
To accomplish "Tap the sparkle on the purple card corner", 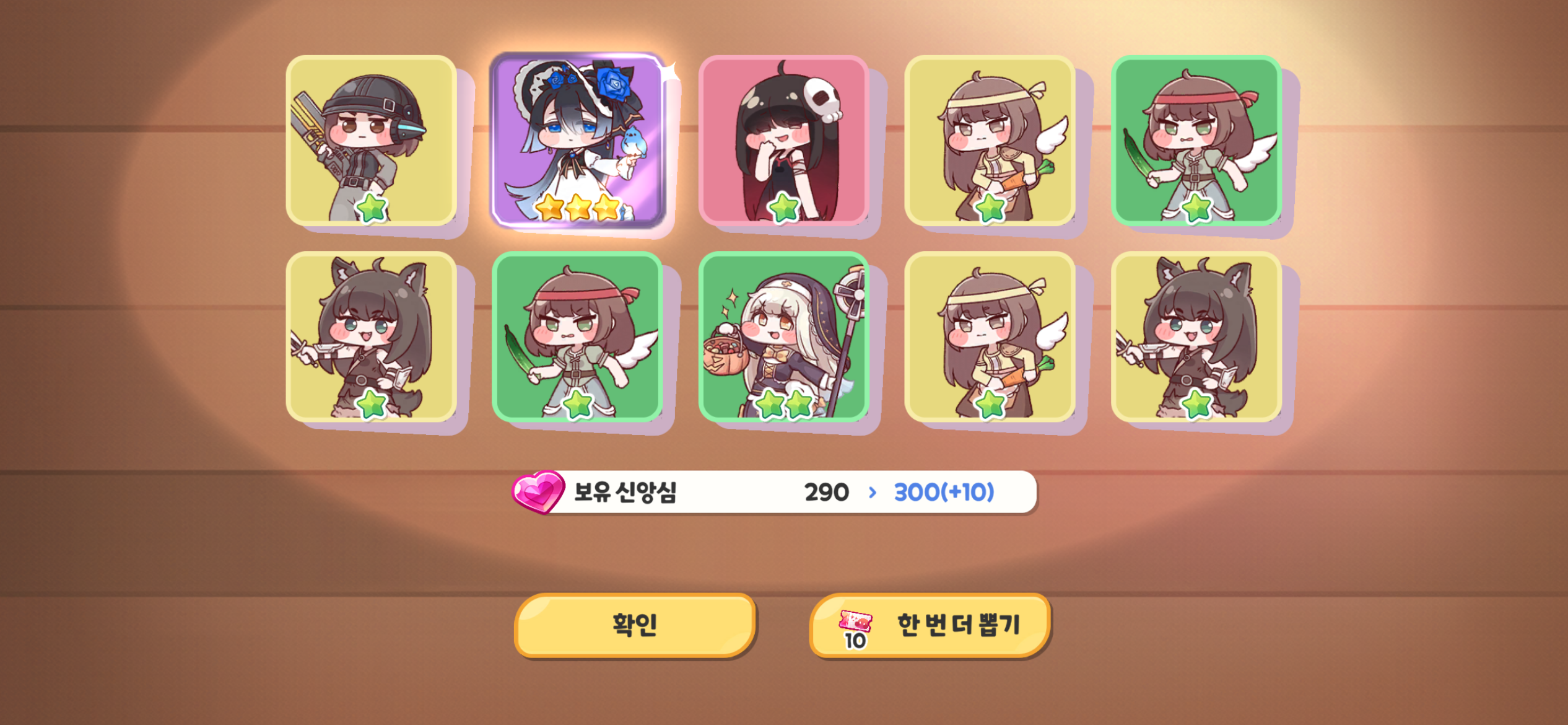I will tap(669, 73).
